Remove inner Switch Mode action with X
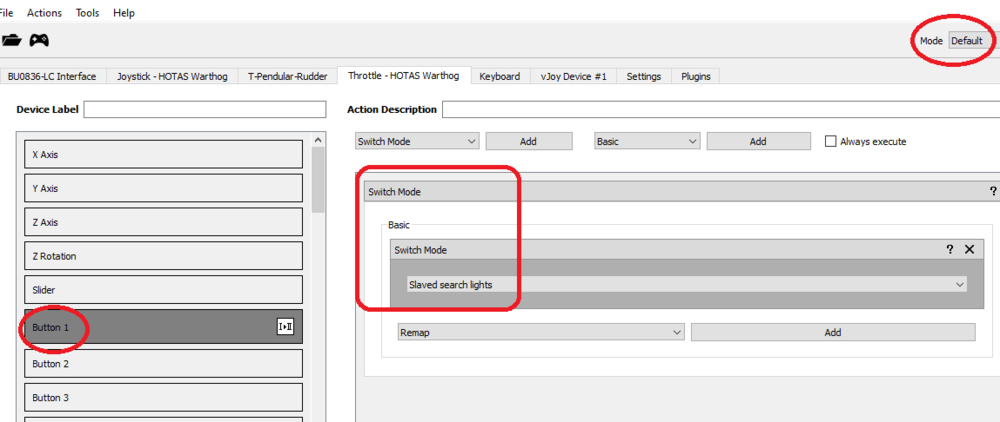Viewport: 1000px width, 422px height. [x=969, y=250]
